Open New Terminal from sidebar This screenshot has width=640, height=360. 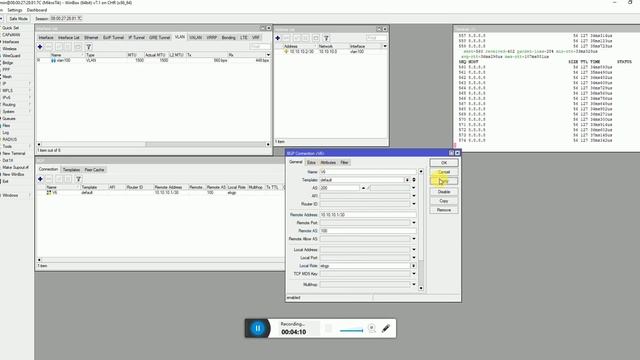[x=14, y=153]
